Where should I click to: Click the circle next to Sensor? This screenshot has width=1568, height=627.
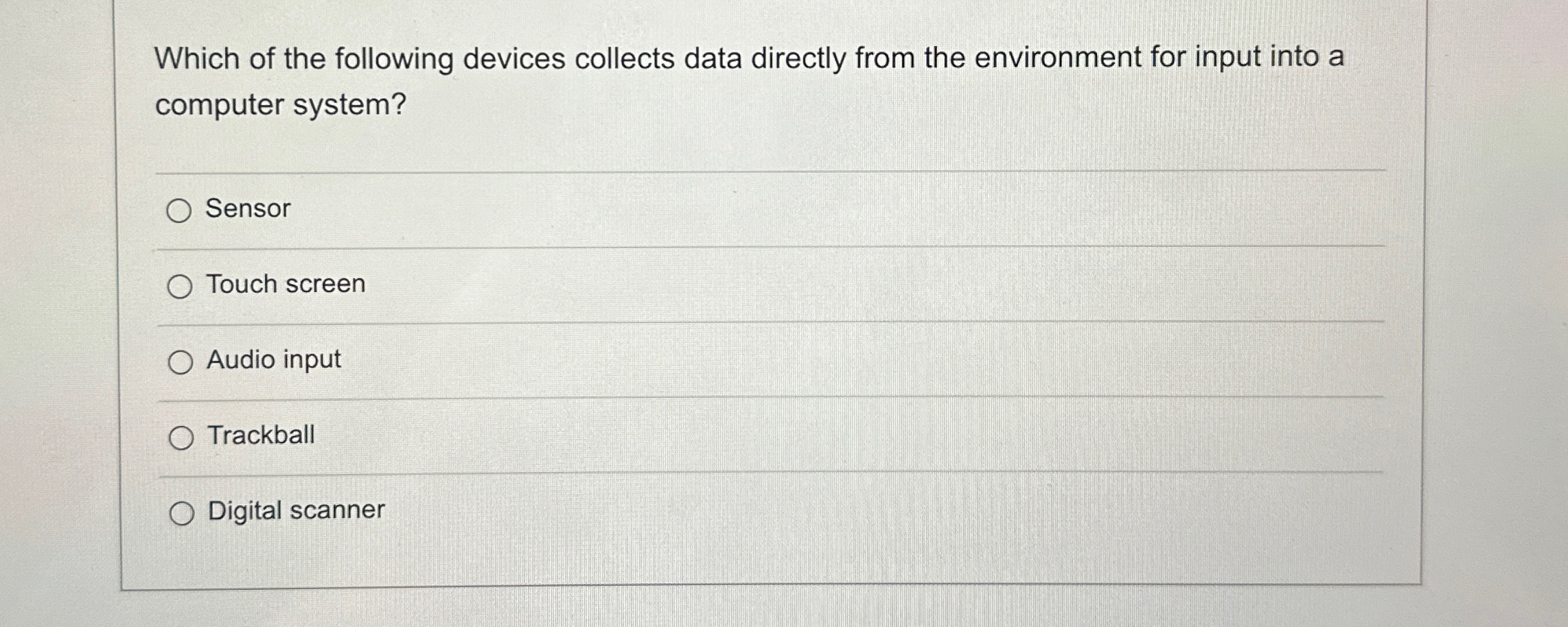point(181,210)
